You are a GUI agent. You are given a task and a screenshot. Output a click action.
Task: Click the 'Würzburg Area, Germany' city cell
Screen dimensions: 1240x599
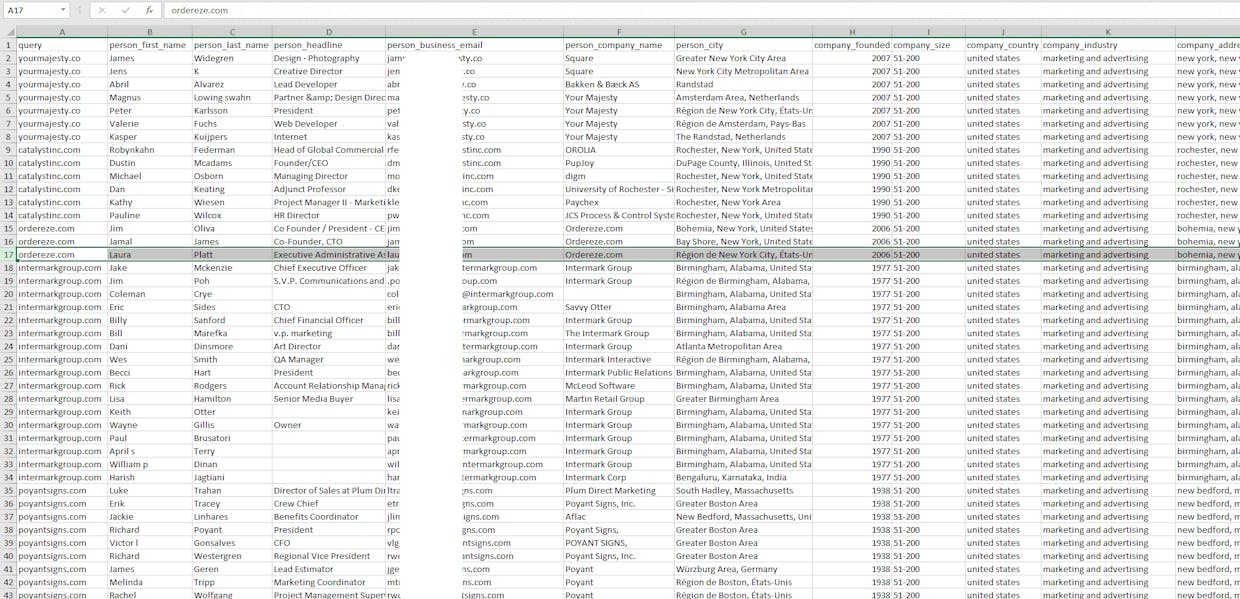pos(744,569)
